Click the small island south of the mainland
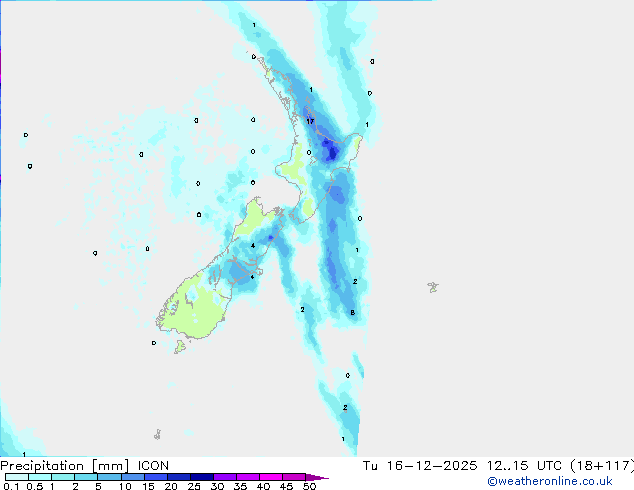The image size is (634, 490). (180, 346)
